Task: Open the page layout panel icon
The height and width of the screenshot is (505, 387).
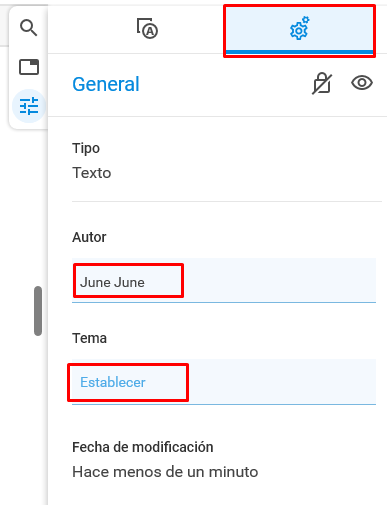Action: tap(29, 67)
